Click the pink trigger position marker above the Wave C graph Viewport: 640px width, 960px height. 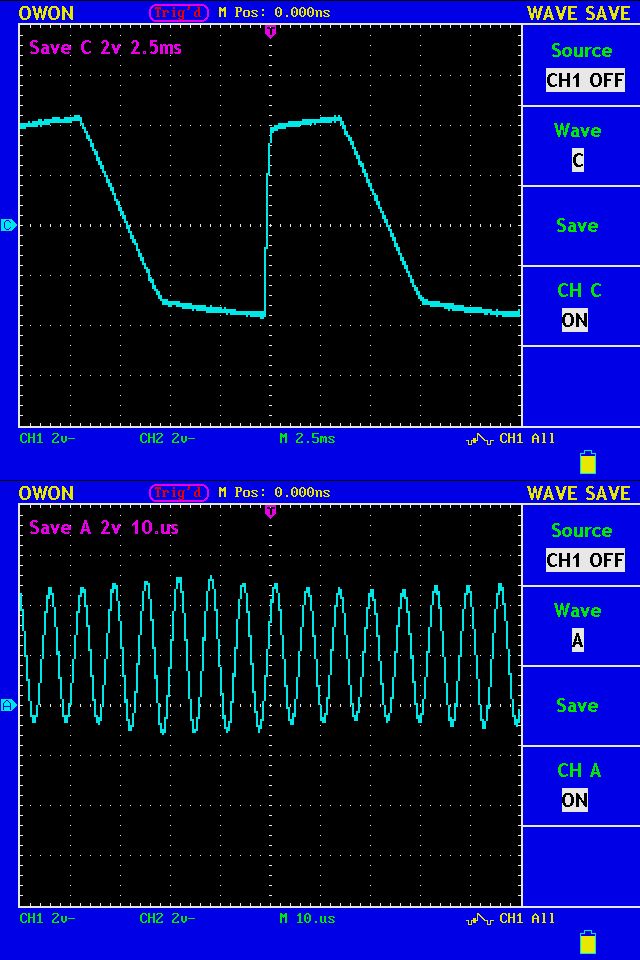[x=270, y=31]
